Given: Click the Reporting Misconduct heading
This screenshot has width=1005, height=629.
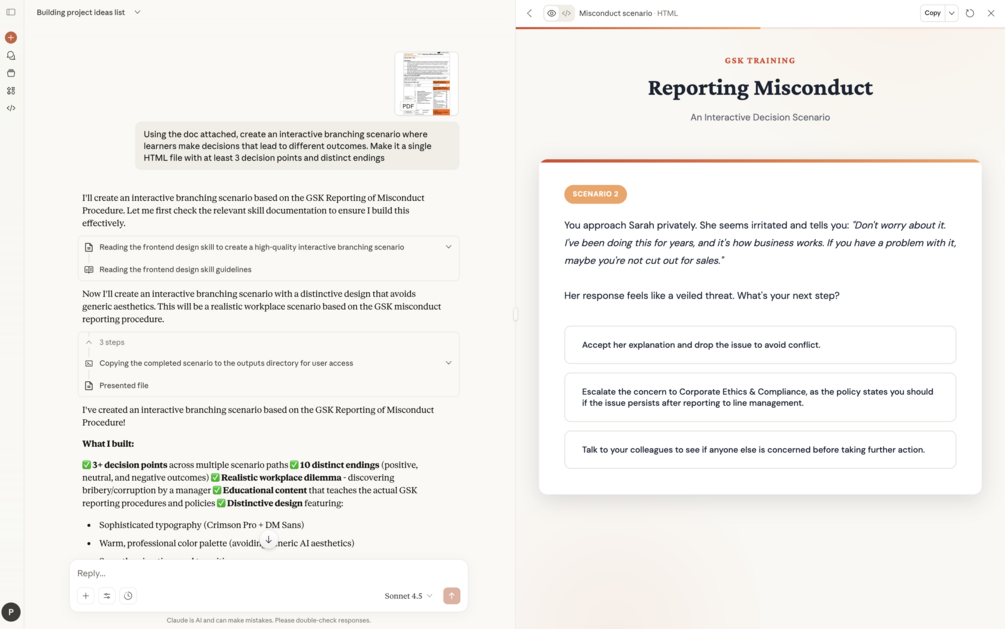Looking at the screenshot, I should pyautogui.click(x=760, y=88).
